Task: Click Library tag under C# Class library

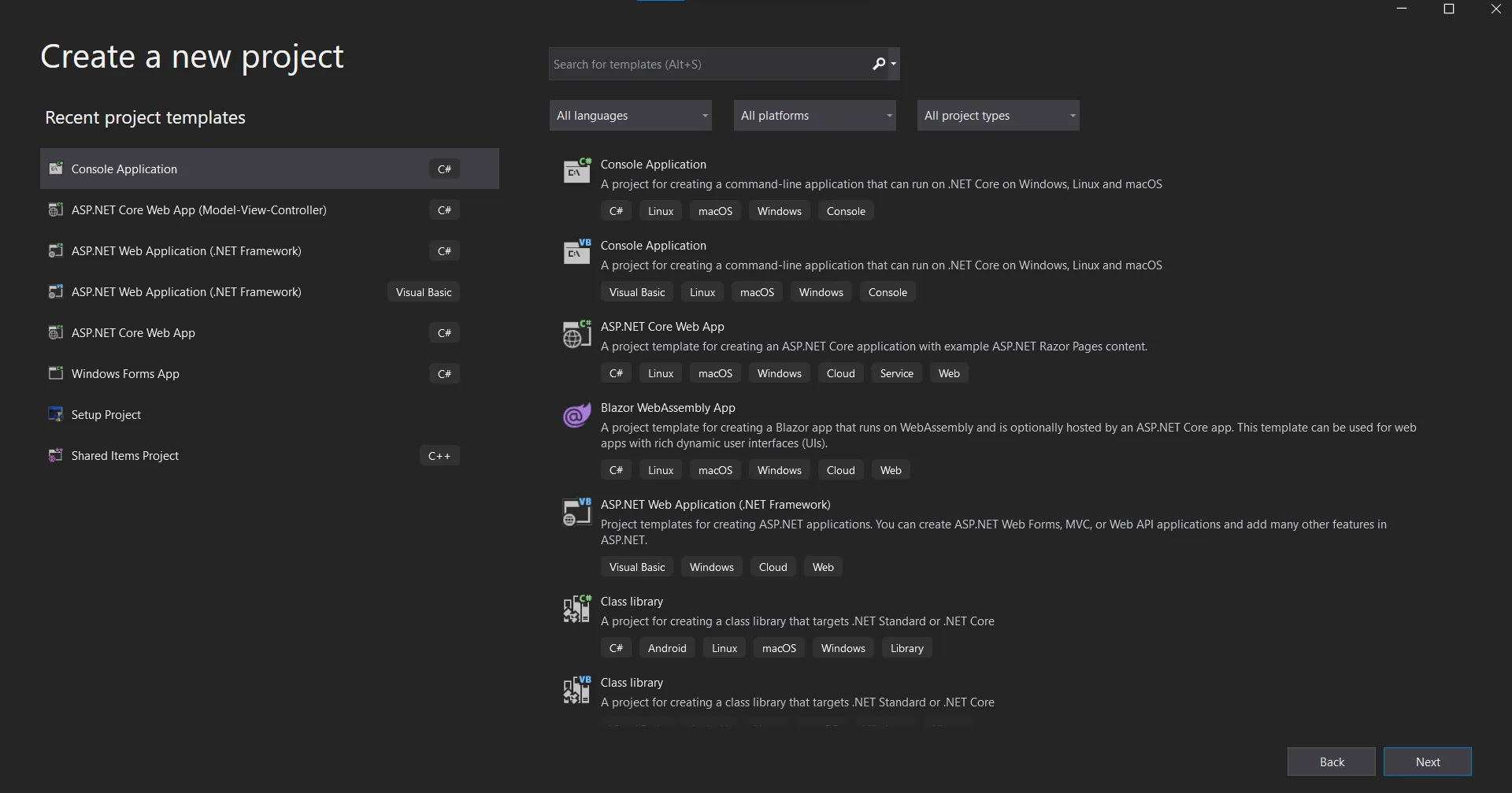Action: click(906, 648)
